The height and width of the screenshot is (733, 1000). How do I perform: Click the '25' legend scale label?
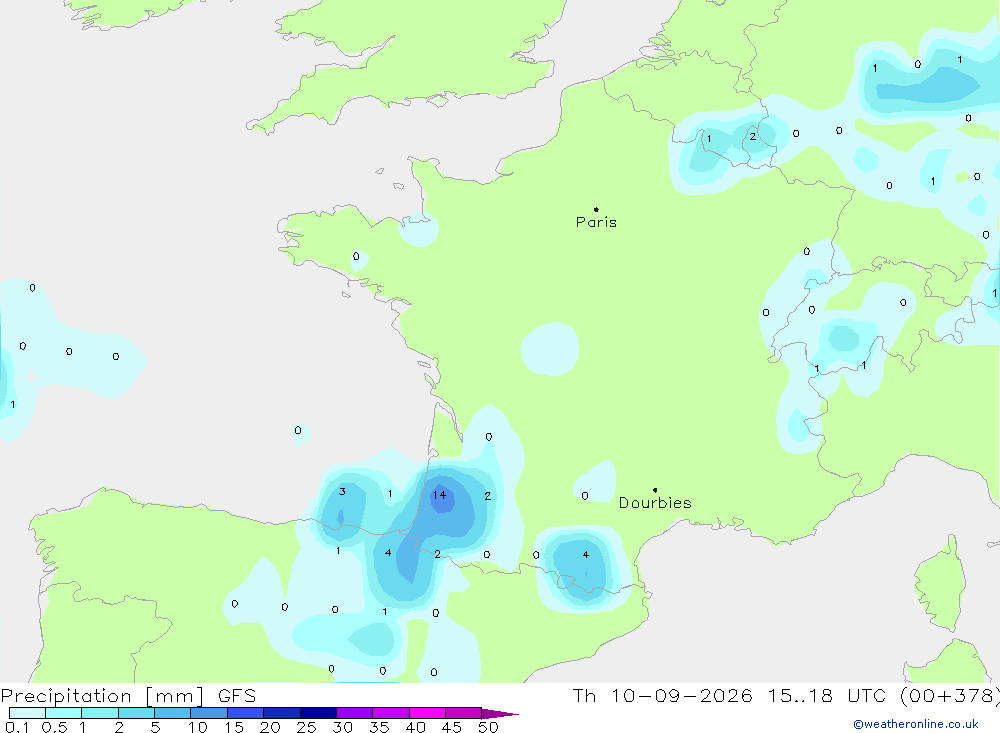coord(306,727)
